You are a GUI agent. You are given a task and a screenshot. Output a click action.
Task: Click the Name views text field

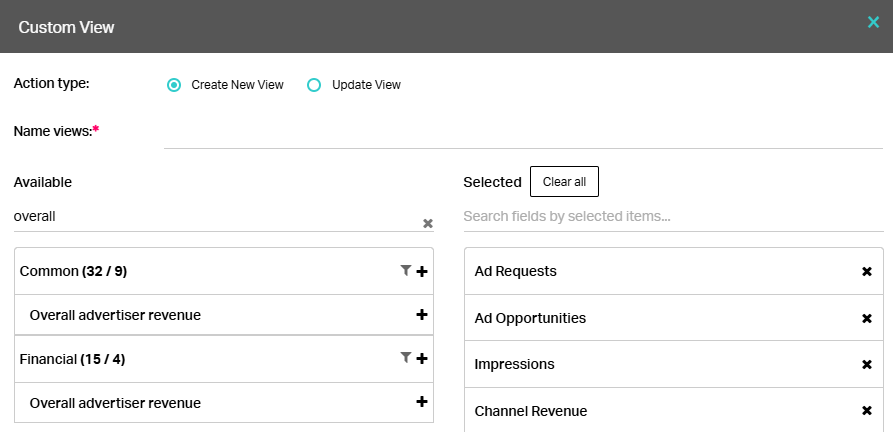522,133
